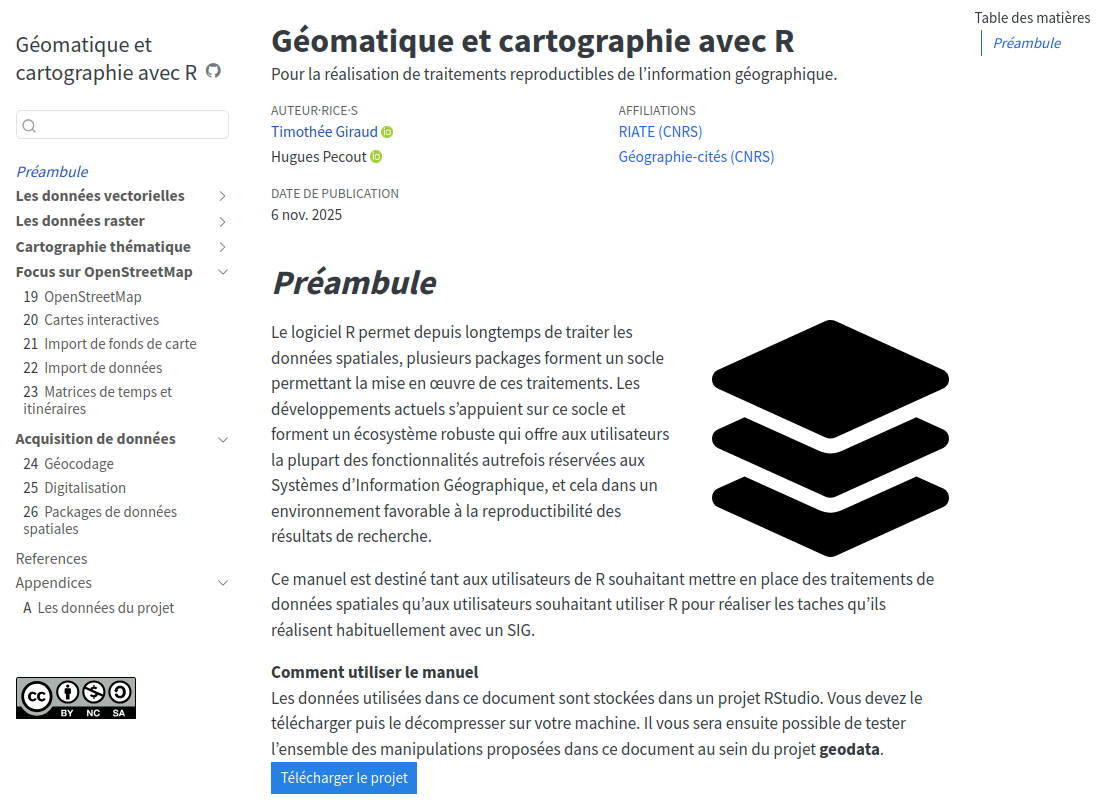Expand Les données vectorielles section

coord(223,196)
